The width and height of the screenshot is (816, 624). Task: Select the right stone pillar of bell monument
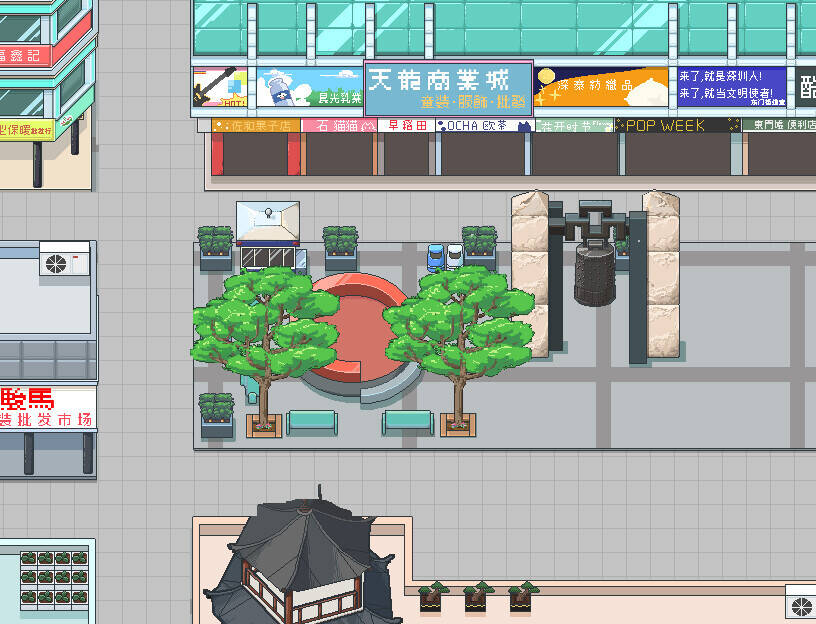[661, 274]
